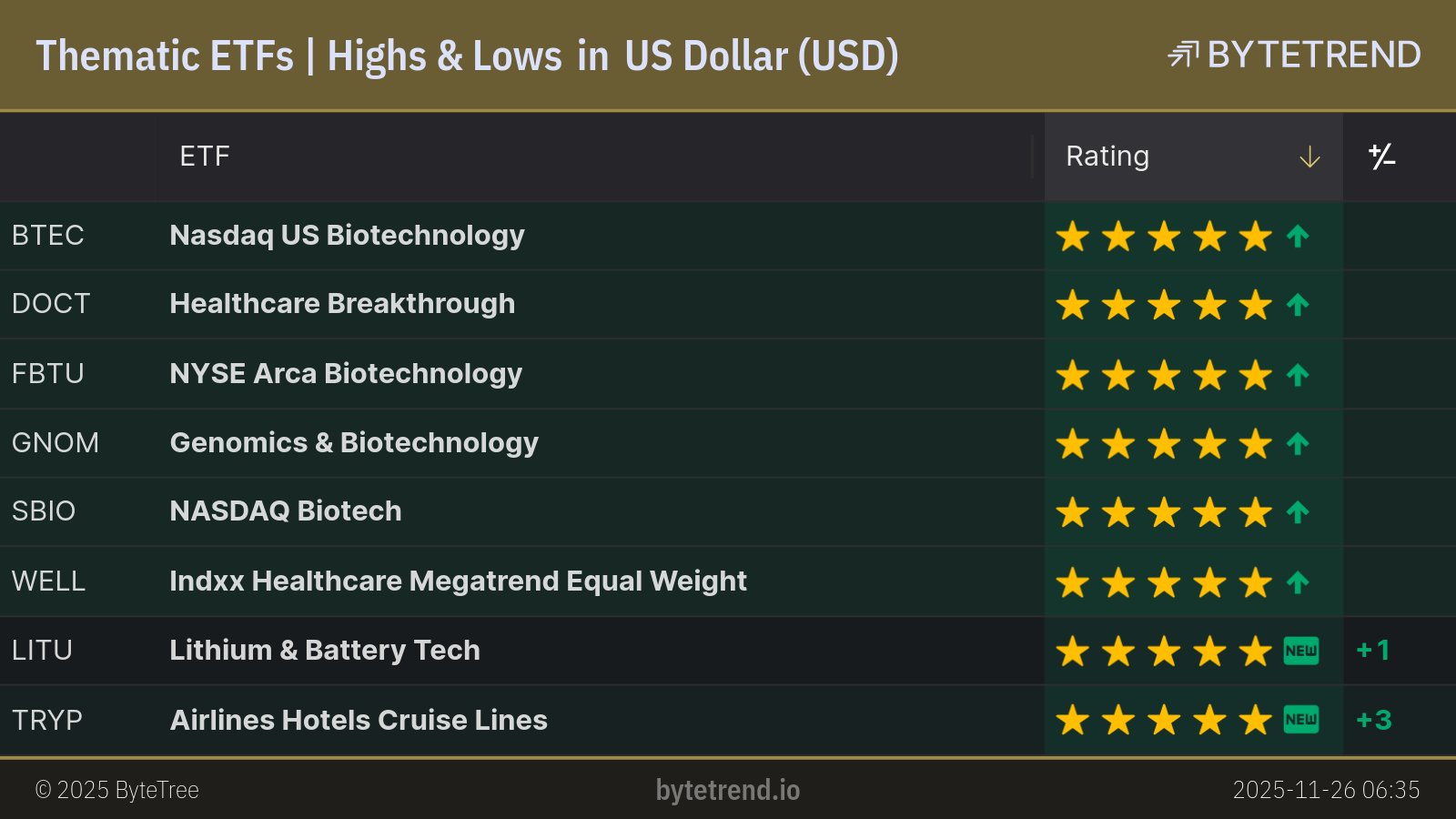The image size is (1456, 819).
Task: Click the green up arrow for BTEC
Action: (1298, 237)
